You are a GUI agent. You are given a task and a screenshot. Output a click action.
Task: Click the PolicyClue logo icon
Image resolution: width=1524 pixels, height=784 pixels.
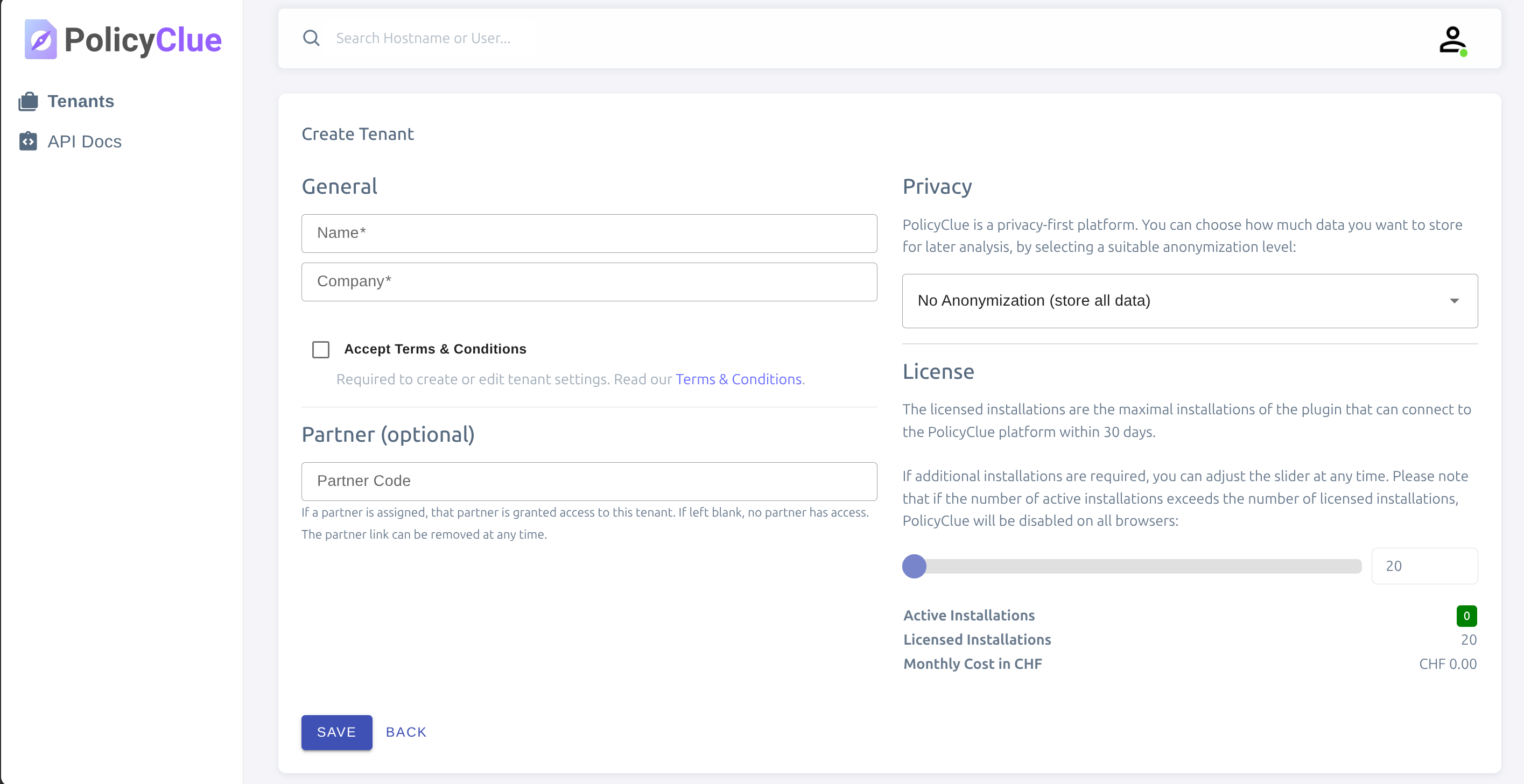click(x=40, y=39)
